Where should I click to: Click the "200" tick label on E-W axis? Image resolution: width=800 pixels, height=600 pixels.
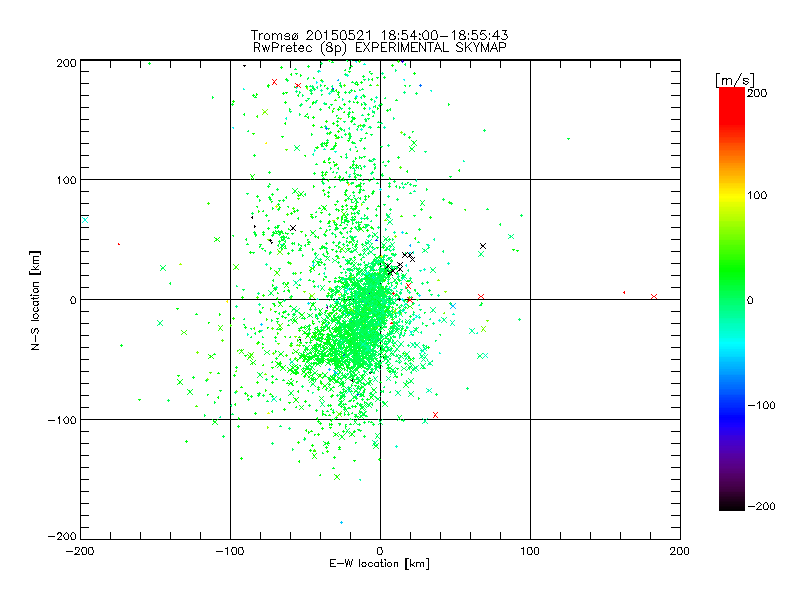[x=680, y=552]
